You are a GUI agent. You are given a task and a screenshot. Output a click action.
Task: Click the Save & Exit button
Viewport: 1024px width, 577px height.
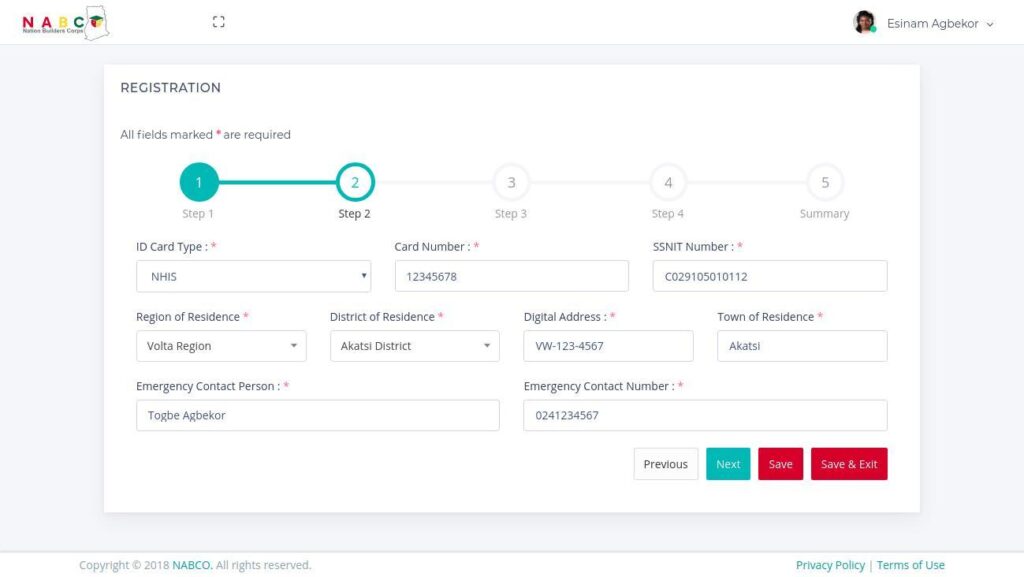click(848, 464)
